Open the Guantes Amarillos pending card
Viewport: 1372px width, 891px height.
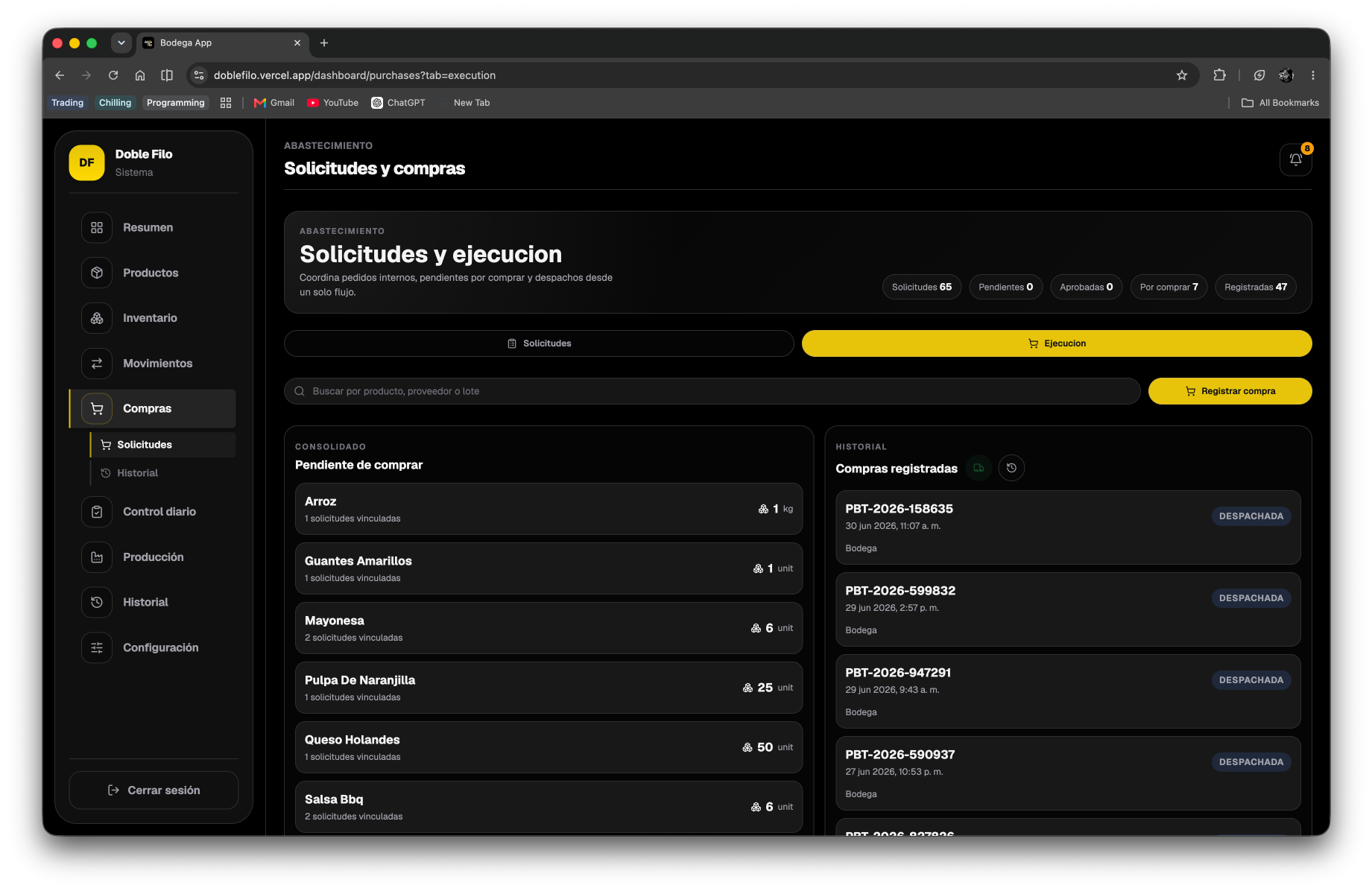(x=549, y=568)
